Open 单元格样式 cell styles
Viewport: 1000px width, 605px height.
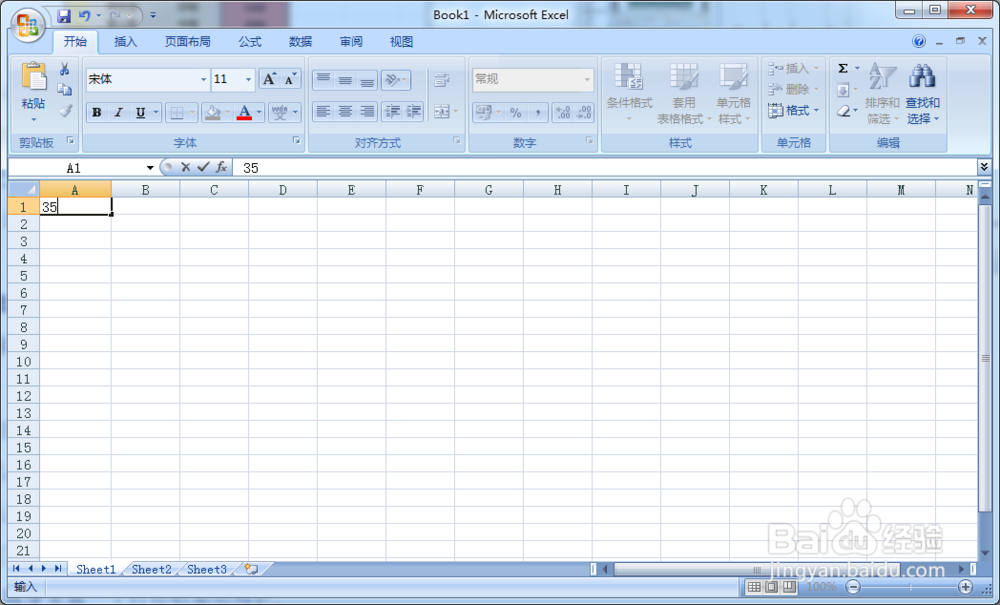733,93
